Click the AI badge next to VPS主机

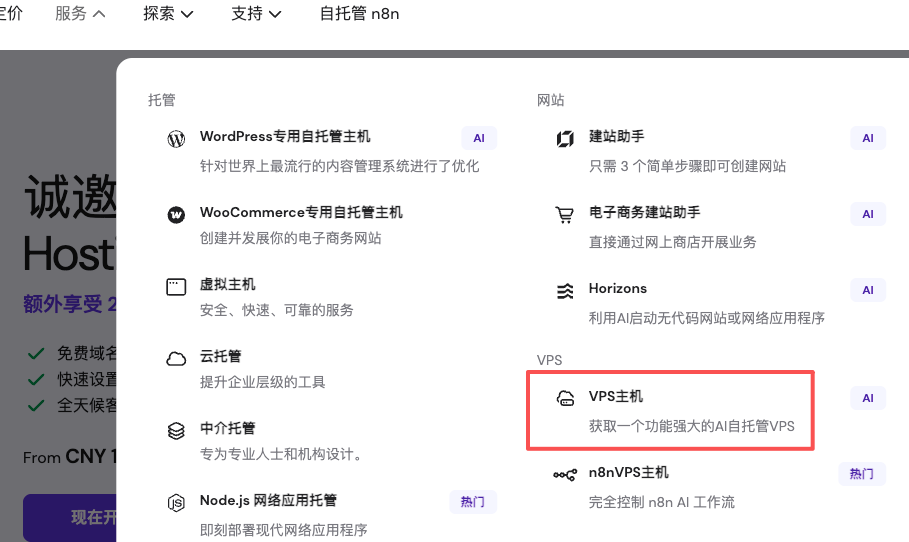[x=868, y=398]
